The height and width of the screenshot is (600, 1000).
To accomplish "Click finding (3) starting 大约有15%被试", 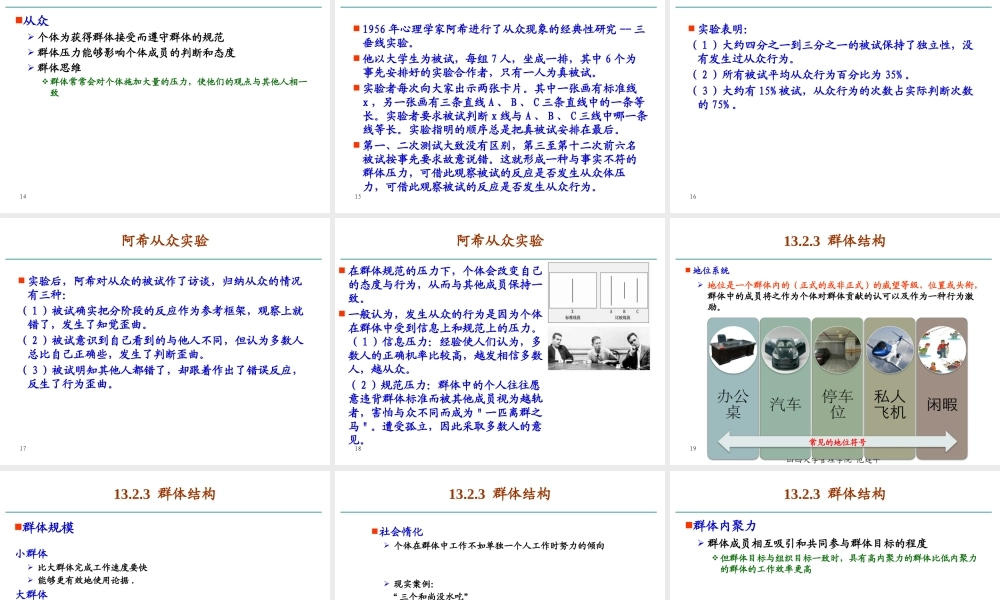I will [832, 98].
